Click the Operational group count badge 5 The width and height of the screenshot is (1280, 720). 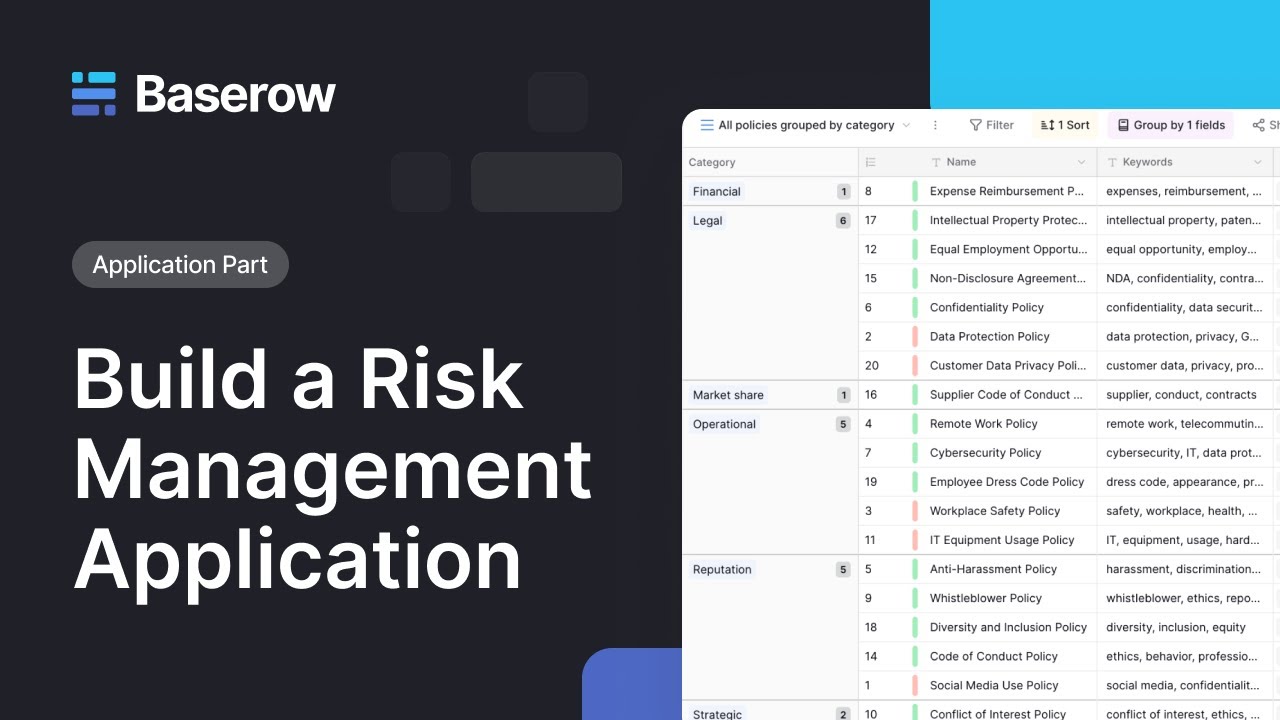(x=843, y=424)
